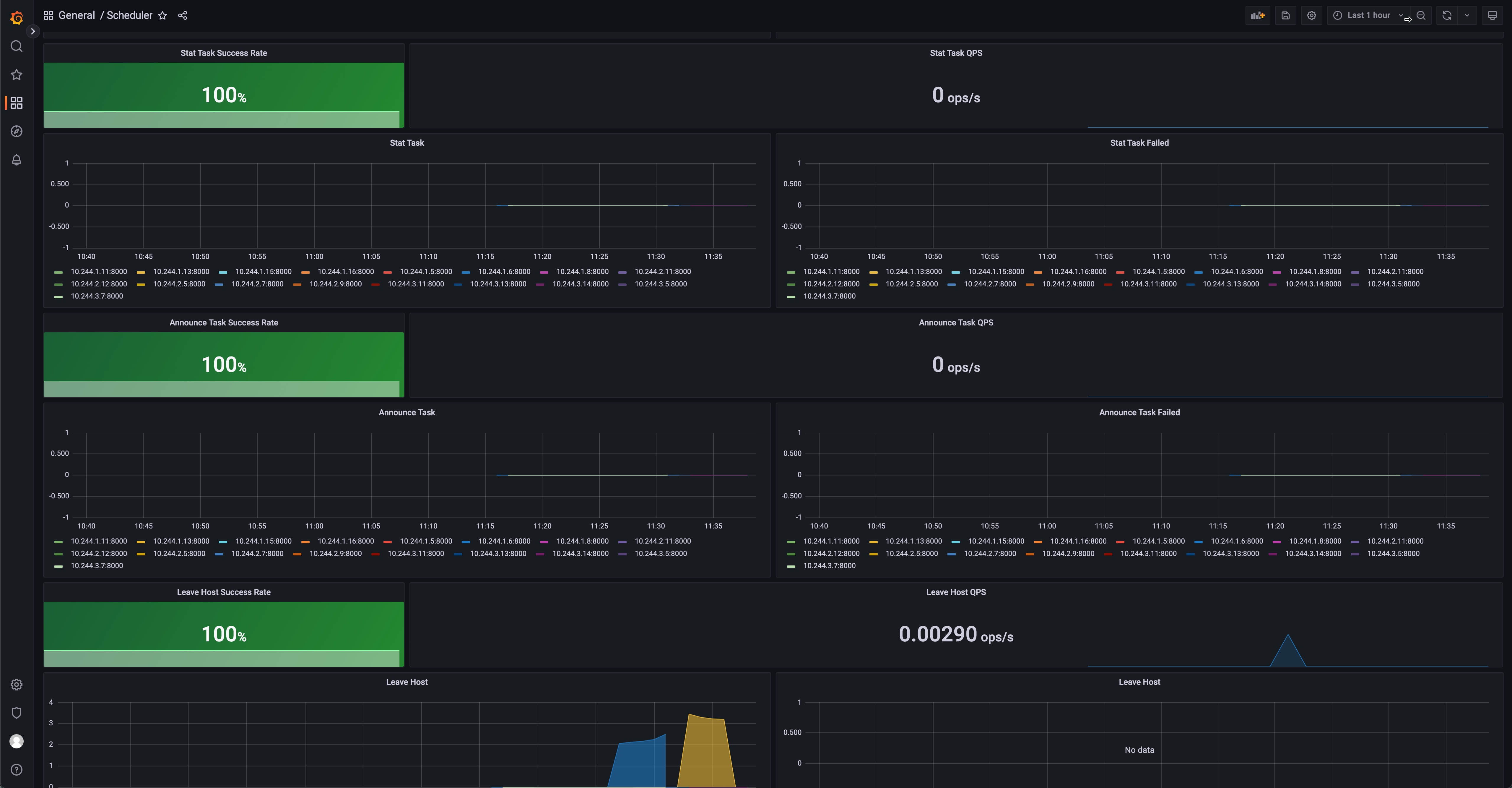Open the Leave Host QPS panel title menu

pos(956,592)
